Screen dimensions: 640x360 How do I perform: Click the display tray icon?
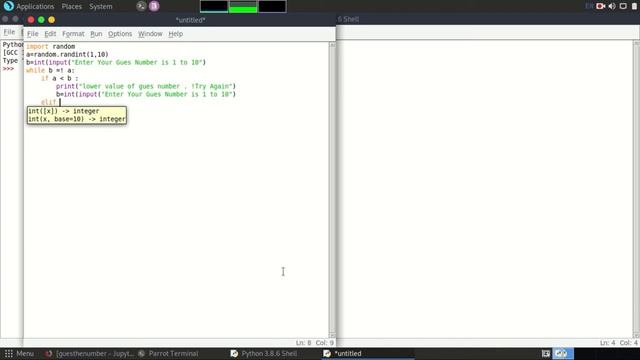[x=623, y=6]
